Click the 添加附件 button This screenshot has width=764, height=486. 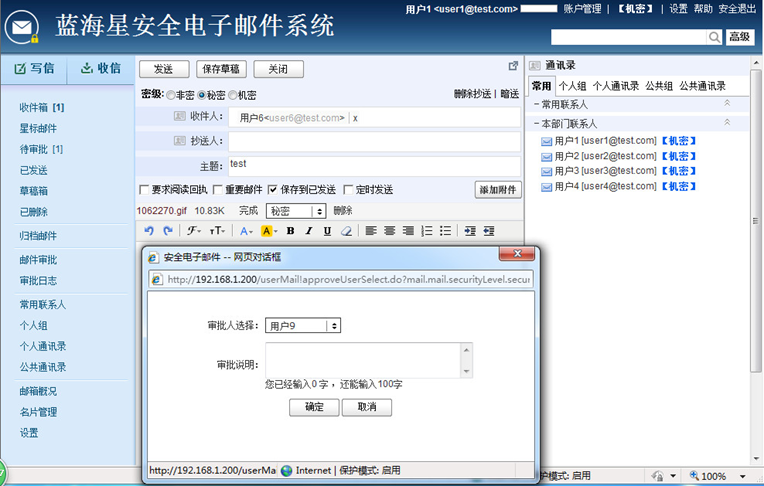click(497, 189)
